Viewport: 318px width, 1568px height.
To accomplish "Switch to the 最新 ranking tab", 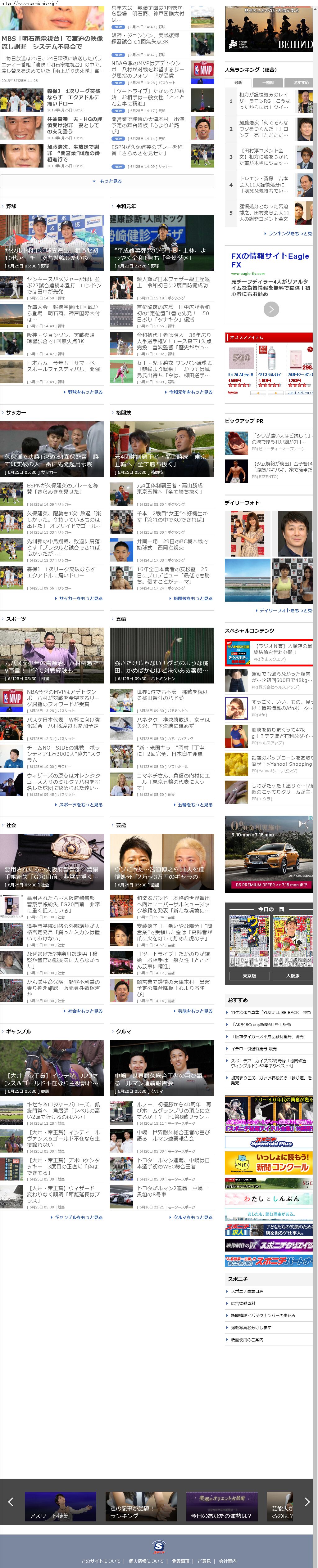I will click(x=238, y=82).
